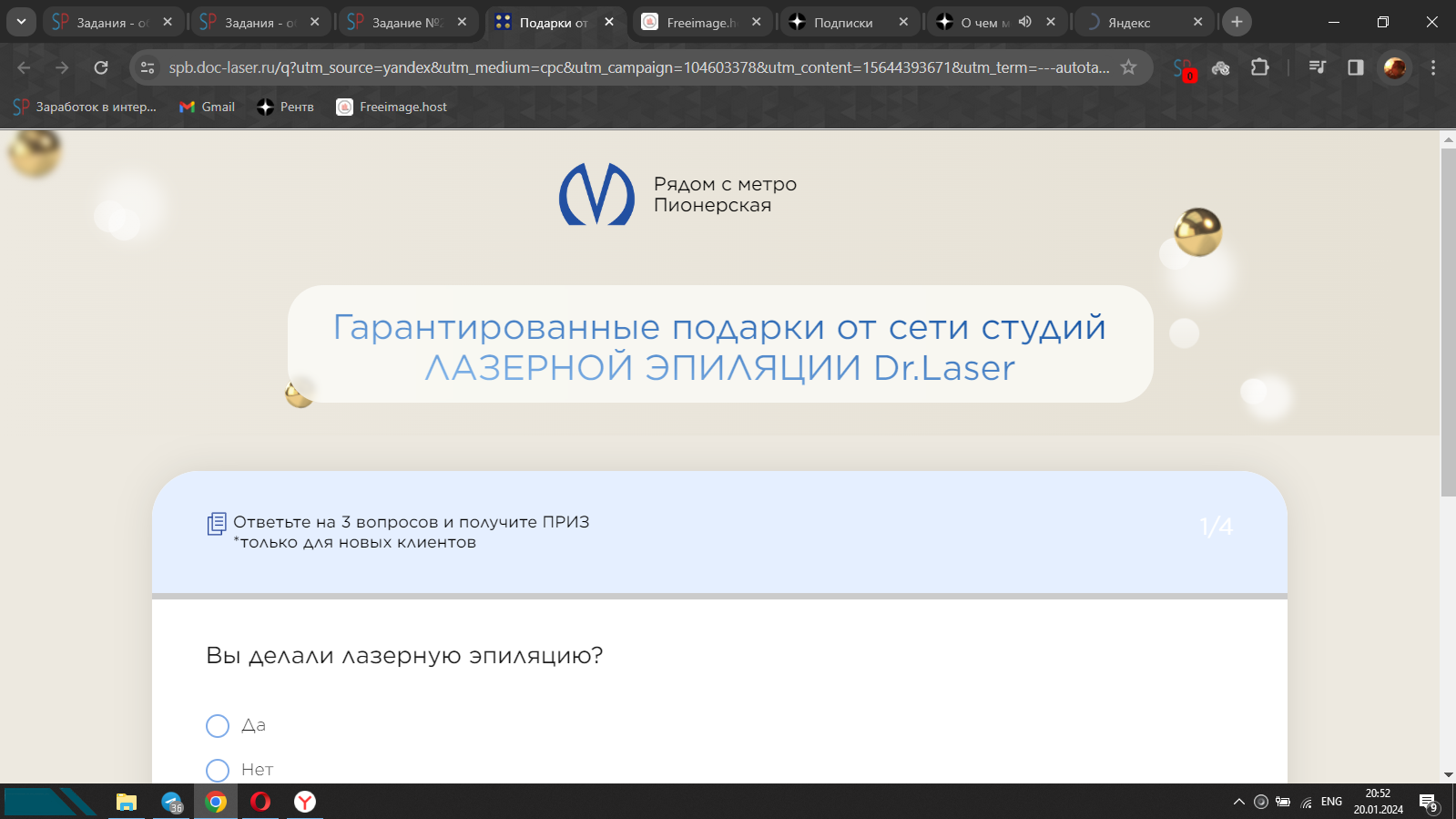Screen dimensions: 1456x819
Task: Open Telegram from taskbar
Action: pos(171,802)
